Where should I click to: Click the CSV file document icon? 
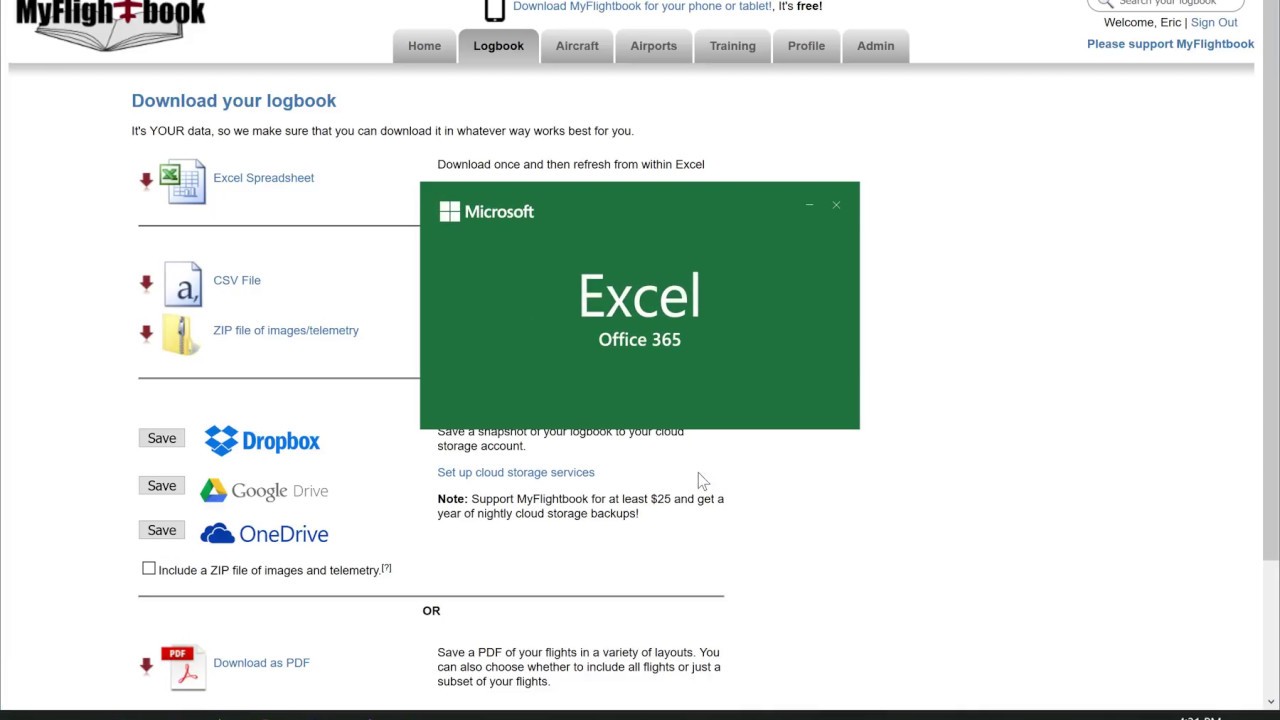click(x=182, y=284)
